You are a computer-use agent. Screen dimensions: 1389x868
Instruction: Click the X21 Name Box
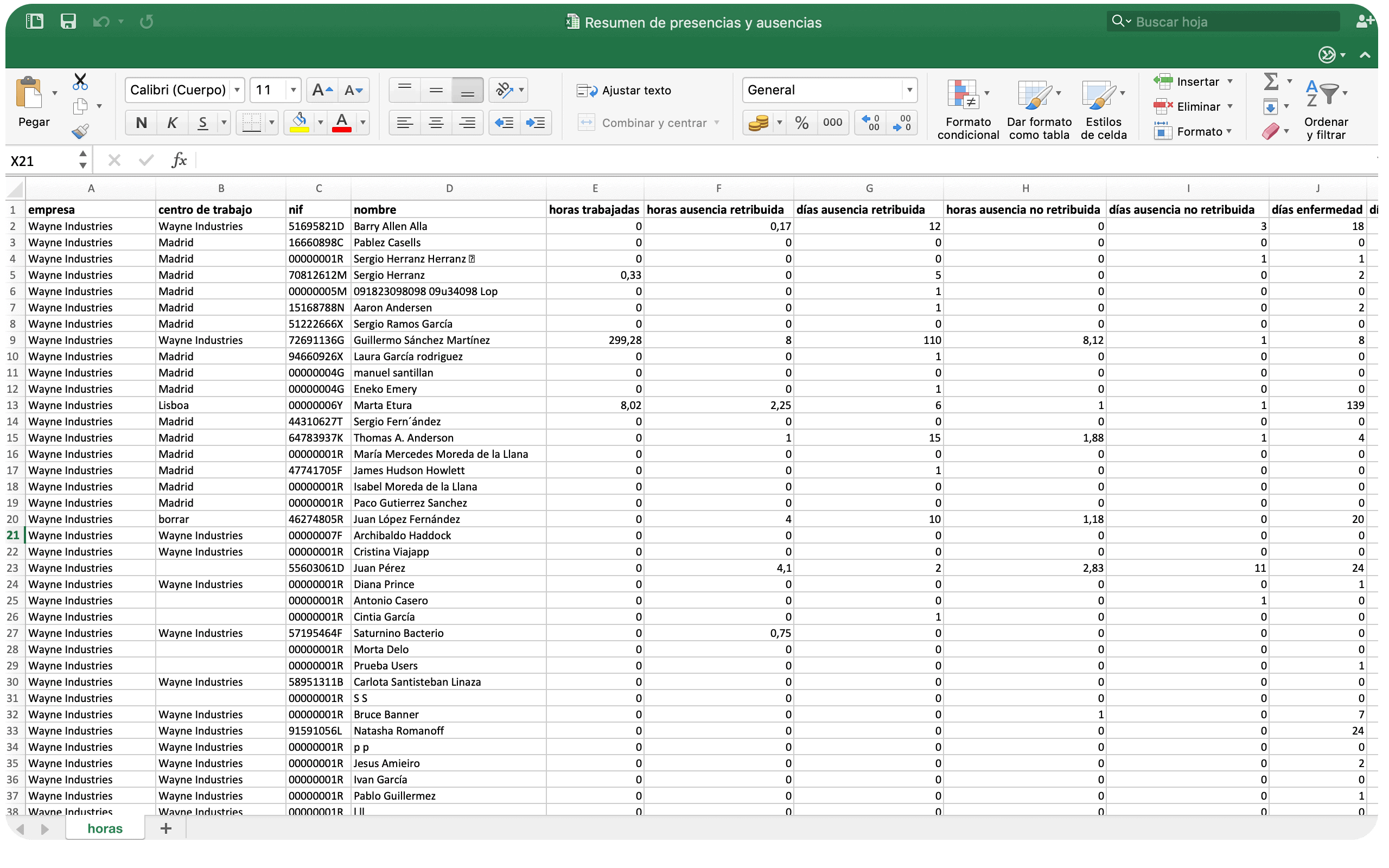tap(41, 161)
